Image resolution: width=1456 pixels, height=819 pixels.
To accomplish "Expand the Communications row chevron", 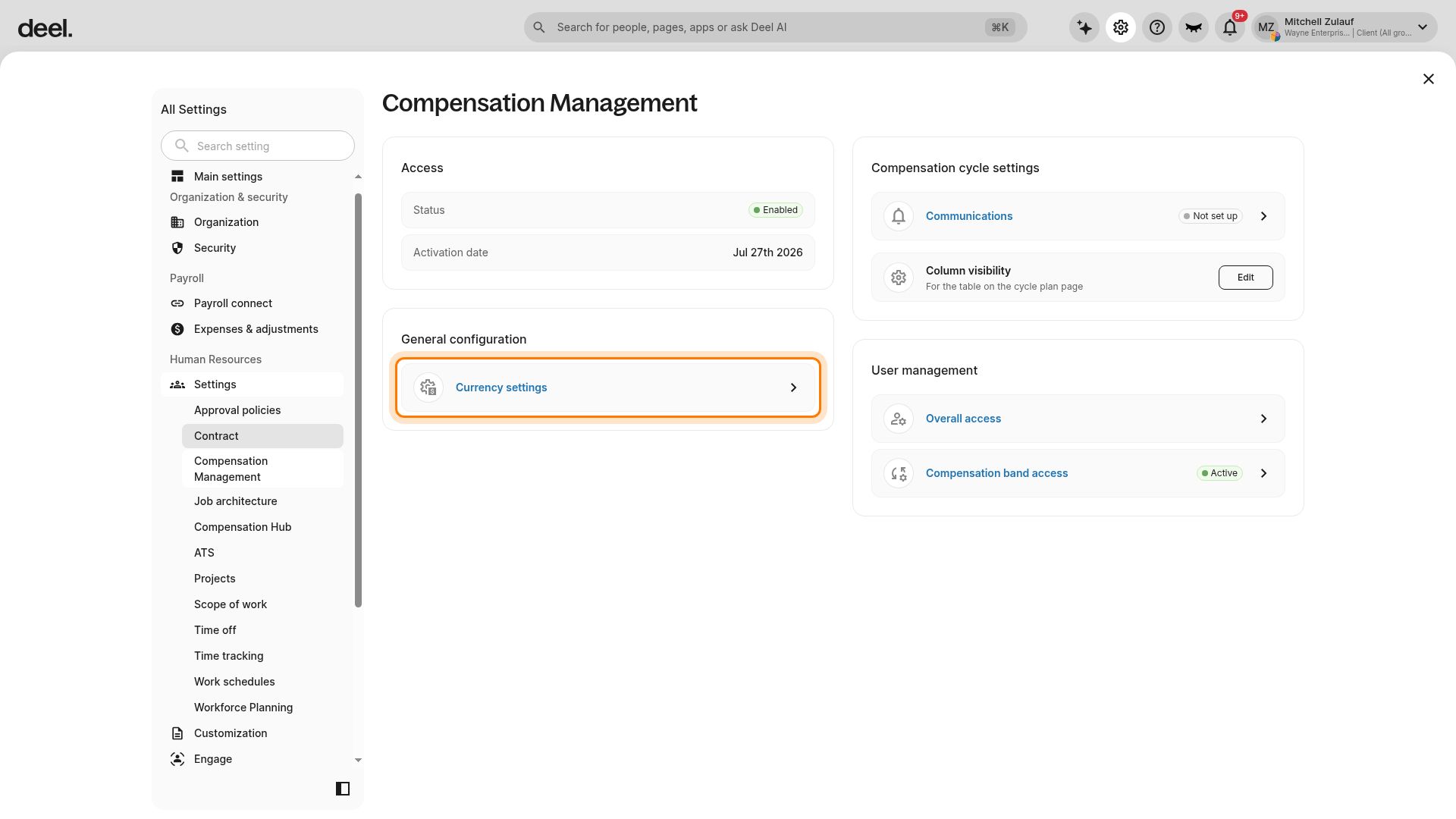I will tap(1264, 216).
